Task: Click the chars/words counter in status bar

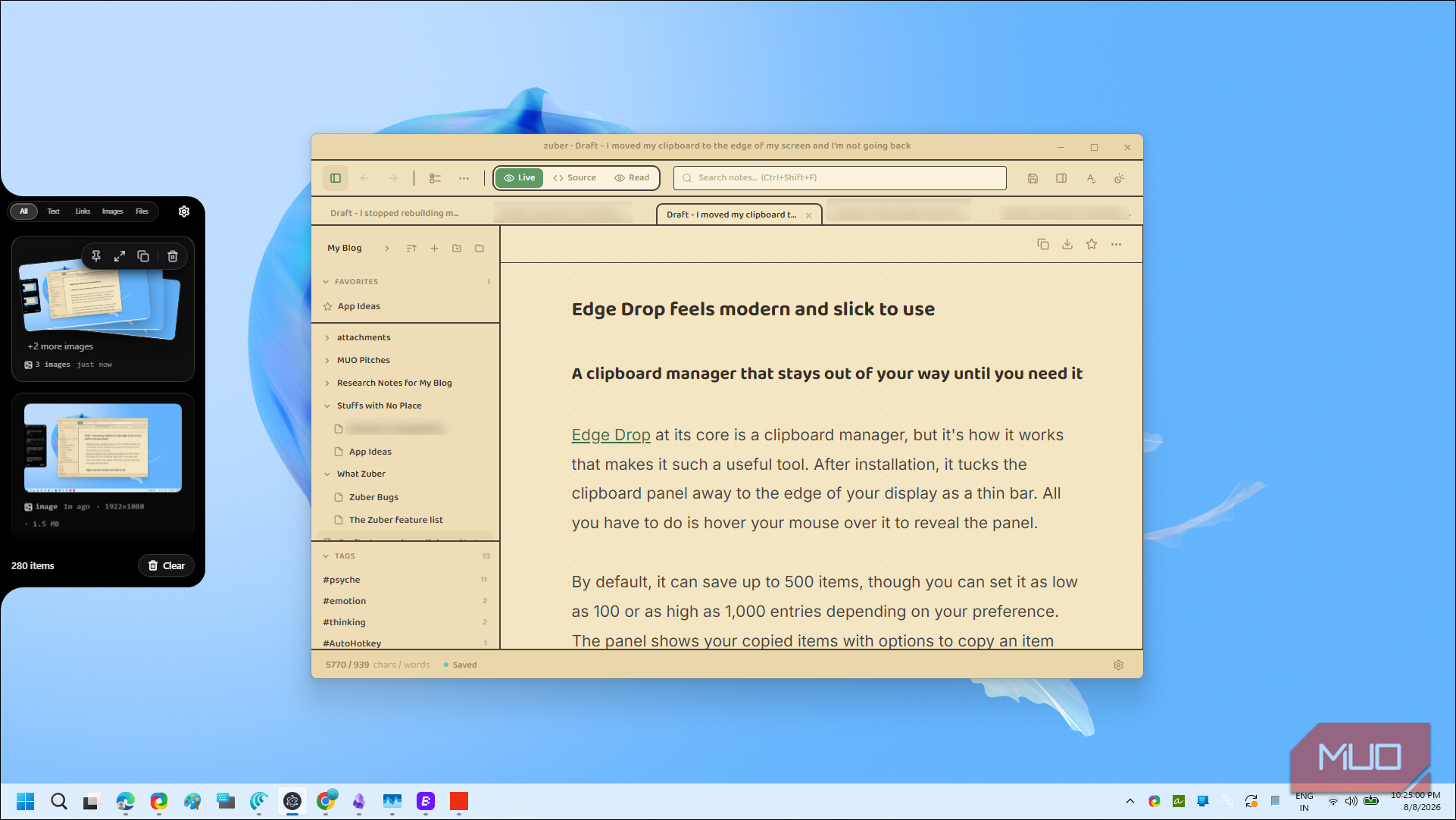Action: pyautogui.click(x=377, y=665)
